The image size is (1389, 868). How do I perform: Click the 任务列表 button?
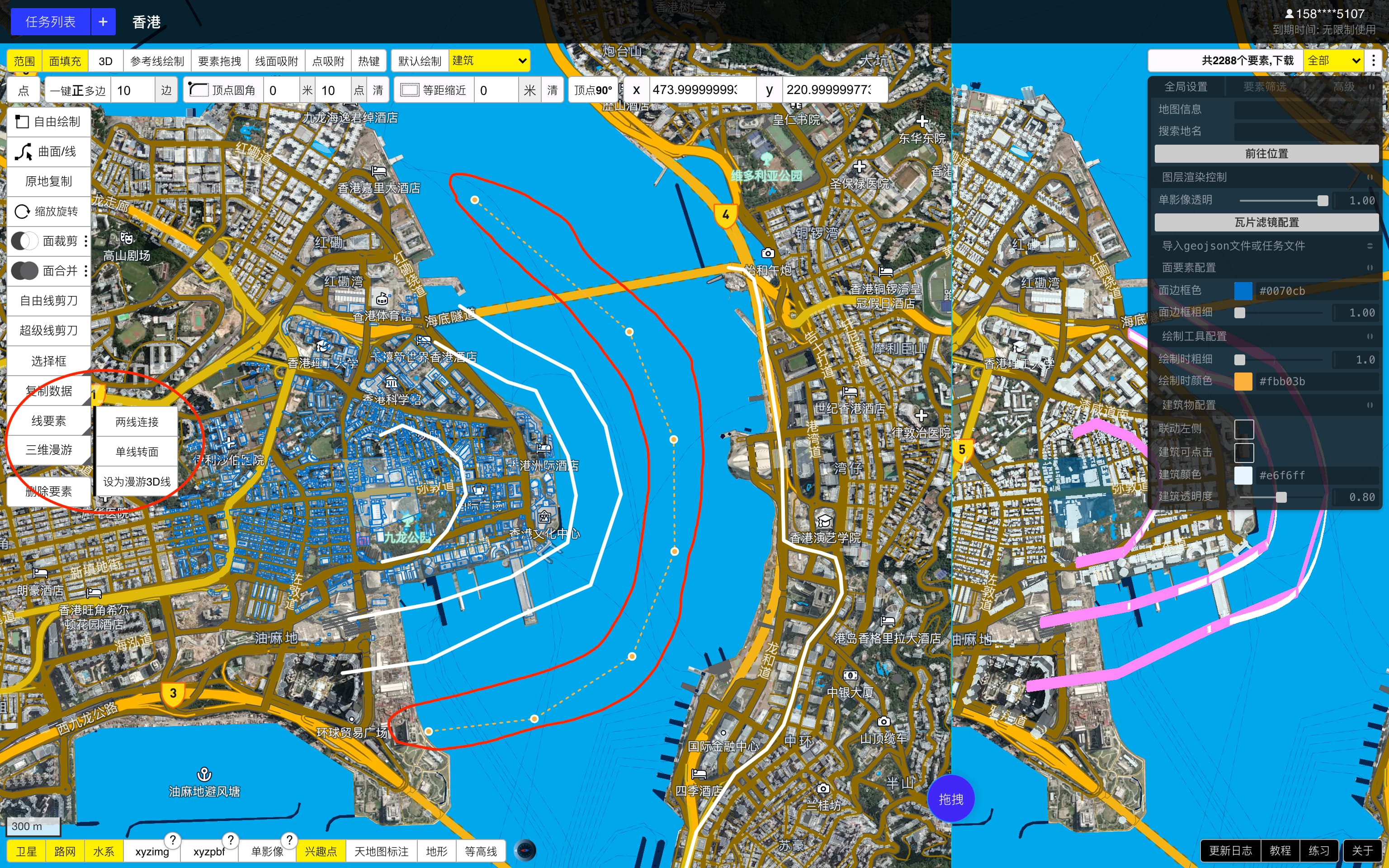click(x=51, y=22)
